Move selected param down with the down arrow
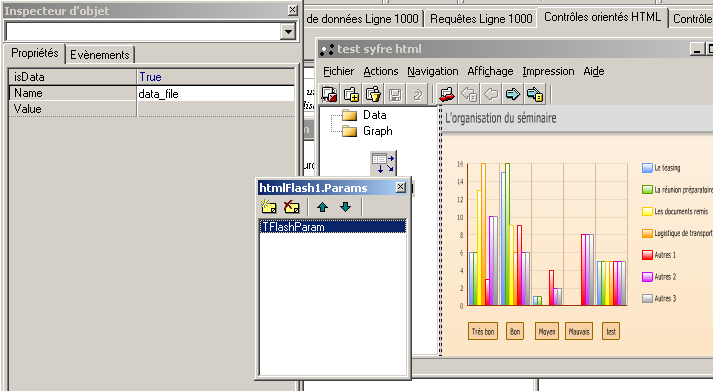Screen dimensions: 713x391 [346, 207]
